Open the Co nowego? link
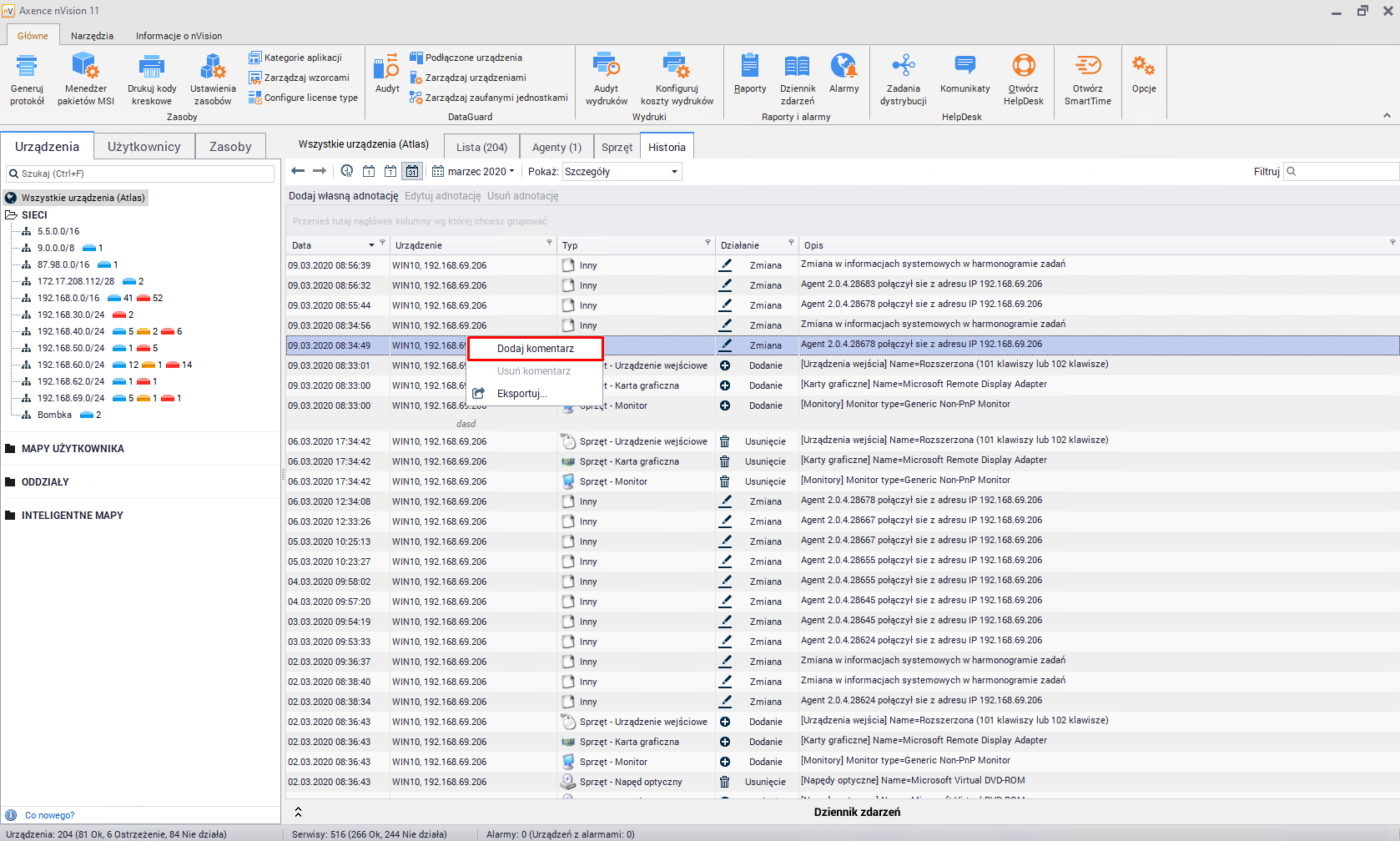Screen dimensions: 1400x841 pyautogui.click(x=49, y=815)
